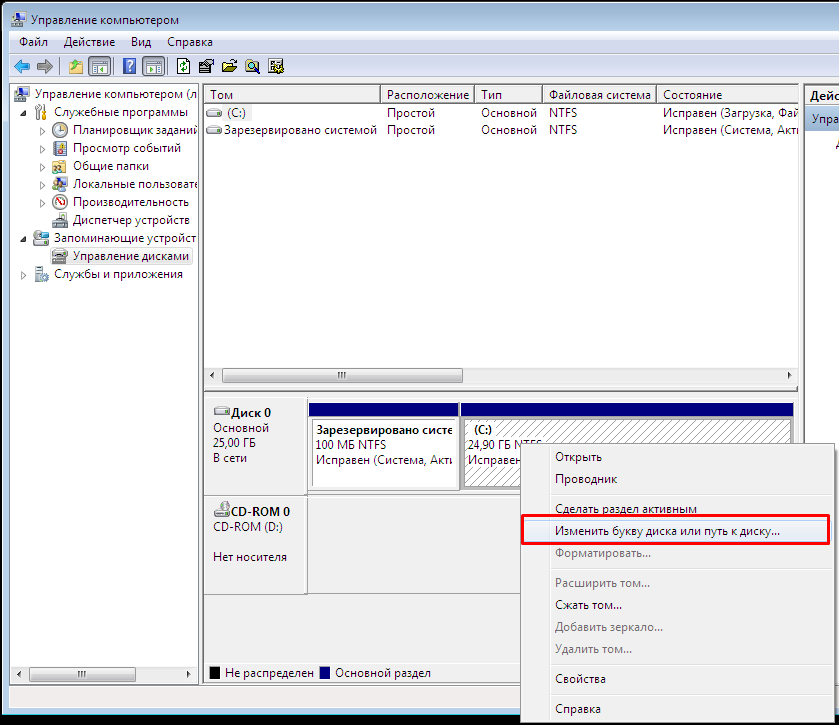Click the blue Основной раздел legend swatch

324,673
